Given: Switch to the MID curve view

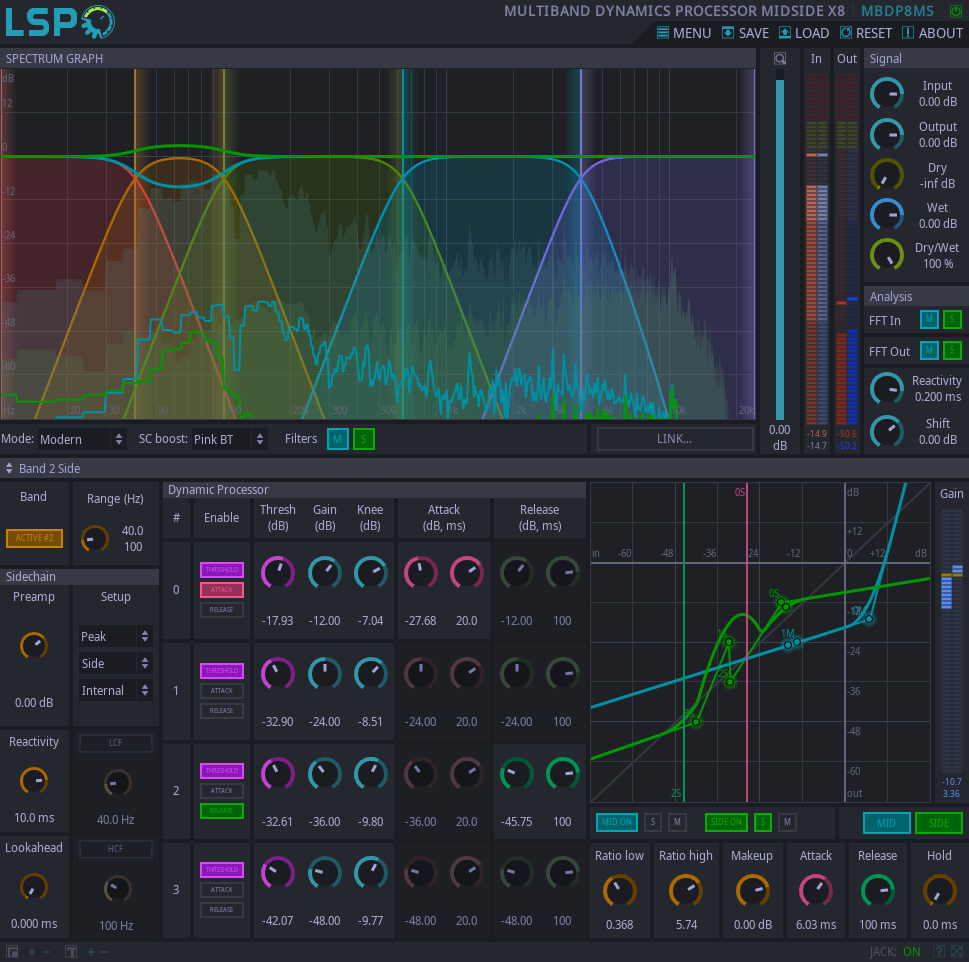Looking at the screenshot, I should 886,823.
